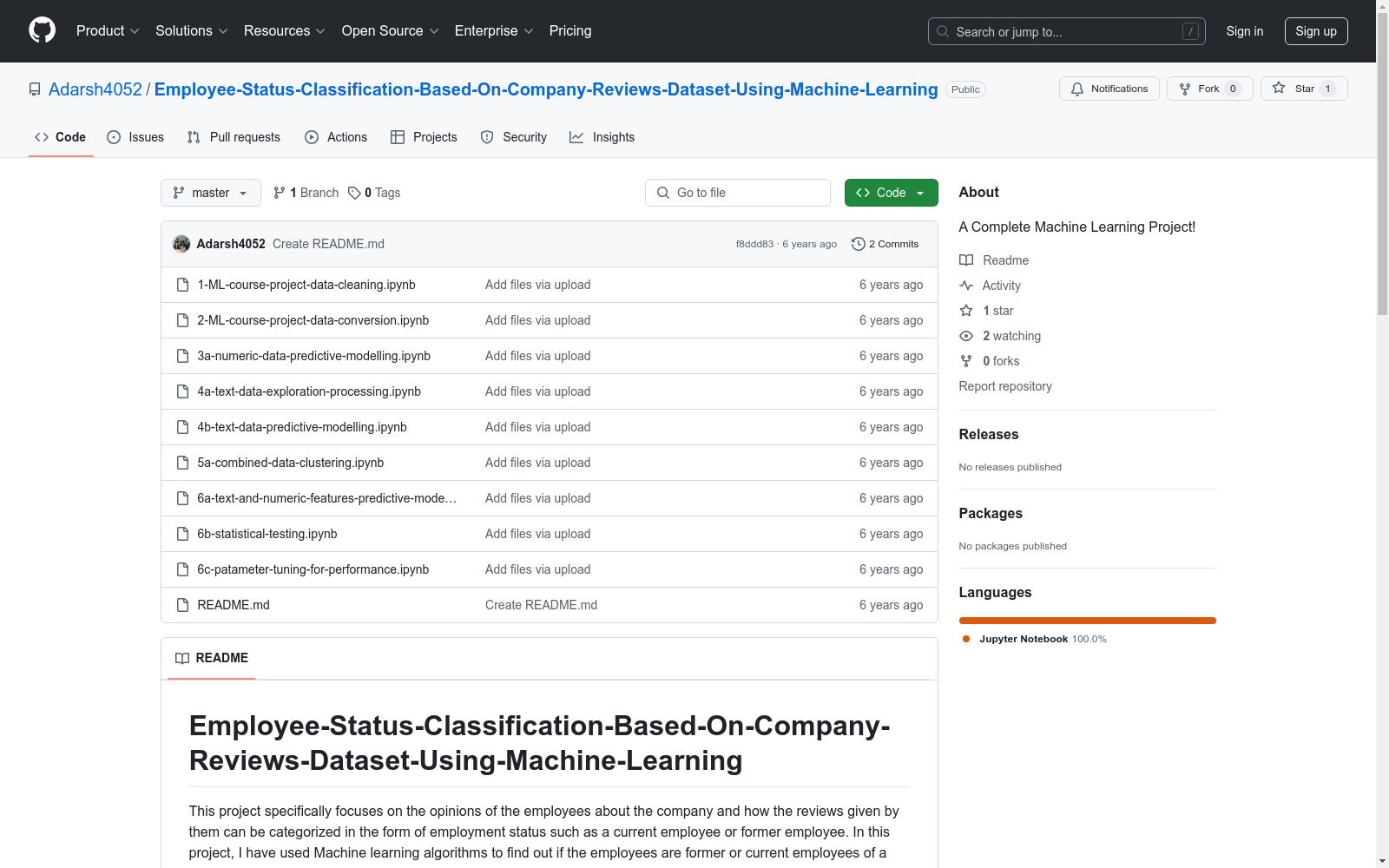Click the Readme book icon in About

tap(966, 260)
